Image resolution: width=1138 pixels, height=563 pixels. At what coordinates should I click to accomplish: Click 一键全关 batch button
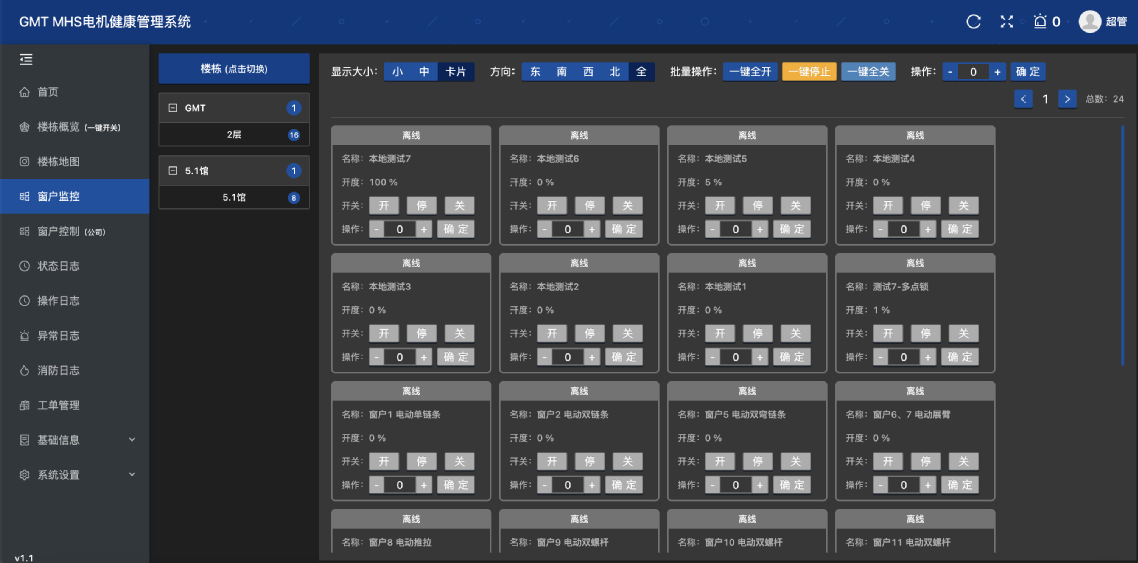coord(869,72)
